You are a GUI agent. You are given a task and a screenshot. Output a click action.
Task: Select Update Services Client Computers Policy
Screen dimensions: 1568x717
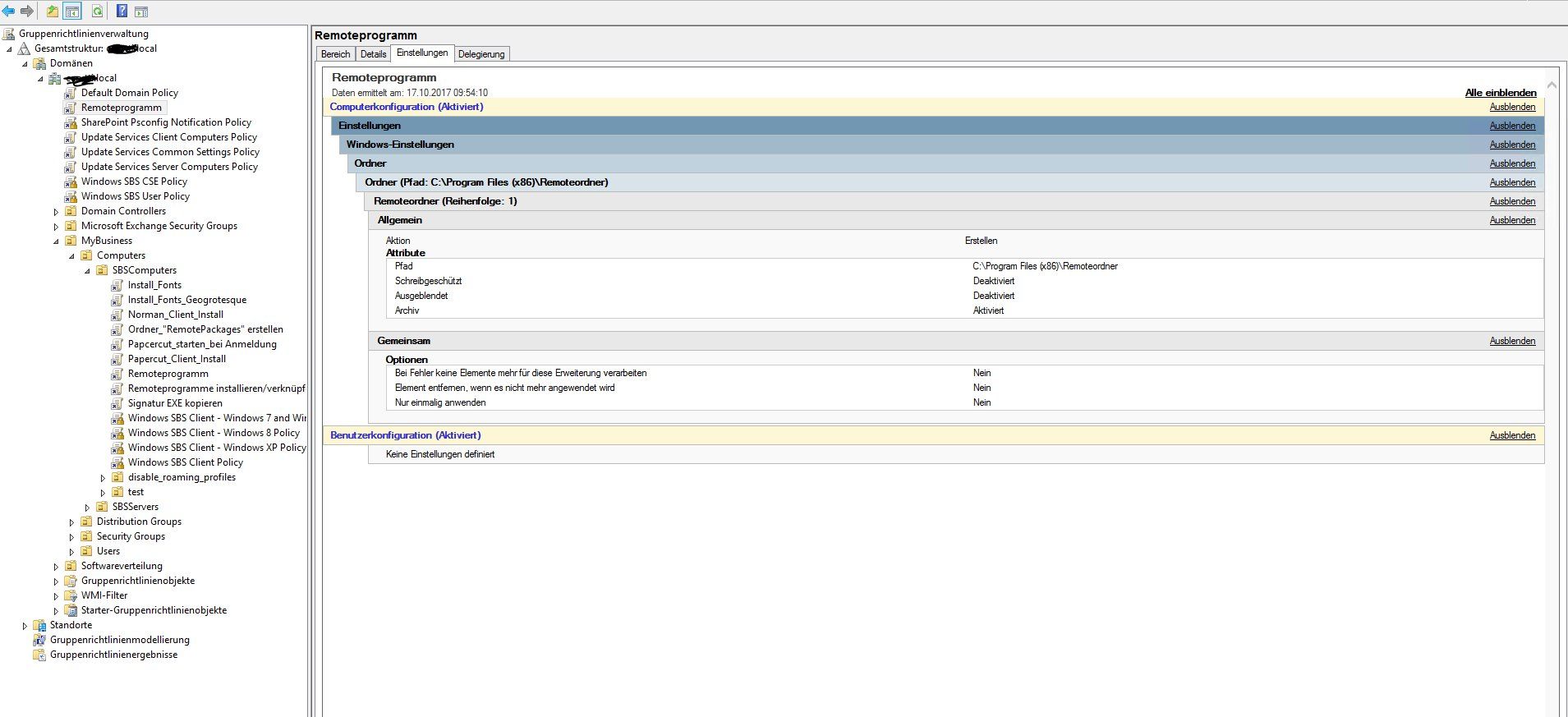(x=169, y=137)
